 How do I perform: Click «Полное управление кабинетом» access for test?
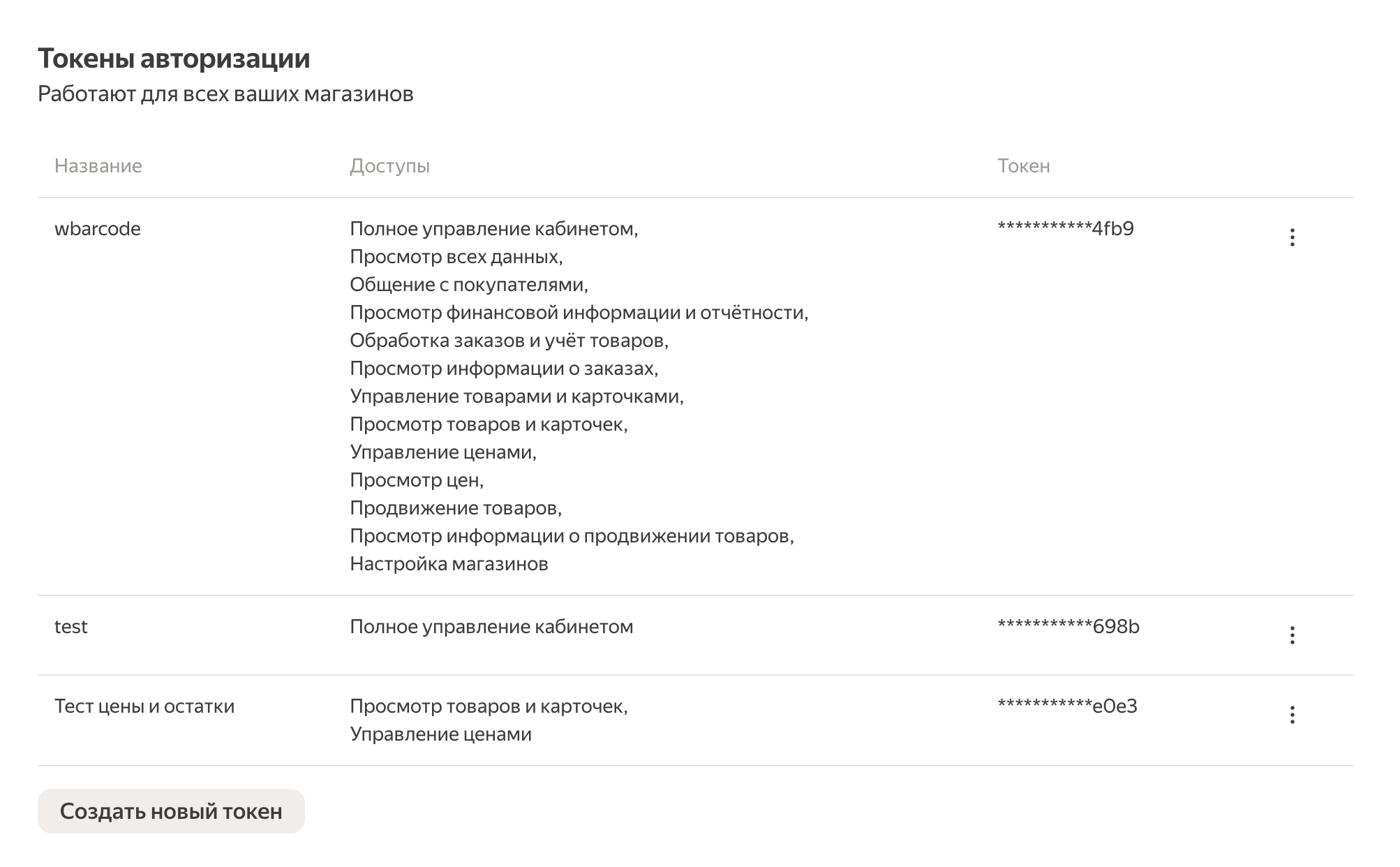coord(492,628)
